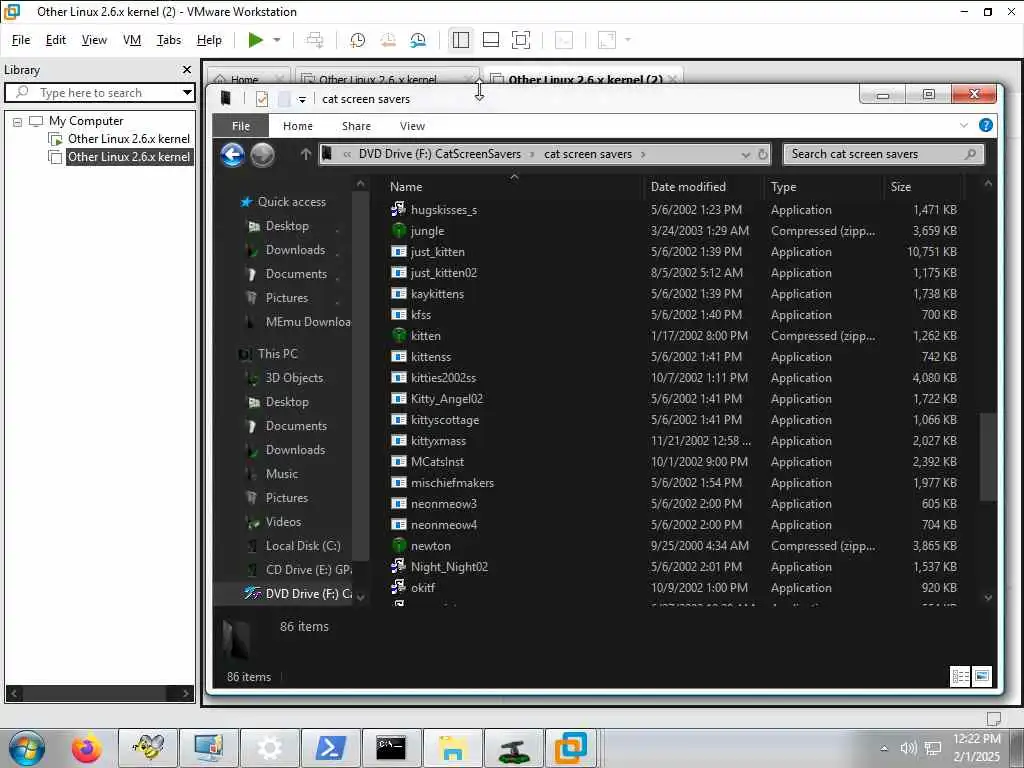
Task: Open the VMware View menu
Action: click(x=94, y=40)
